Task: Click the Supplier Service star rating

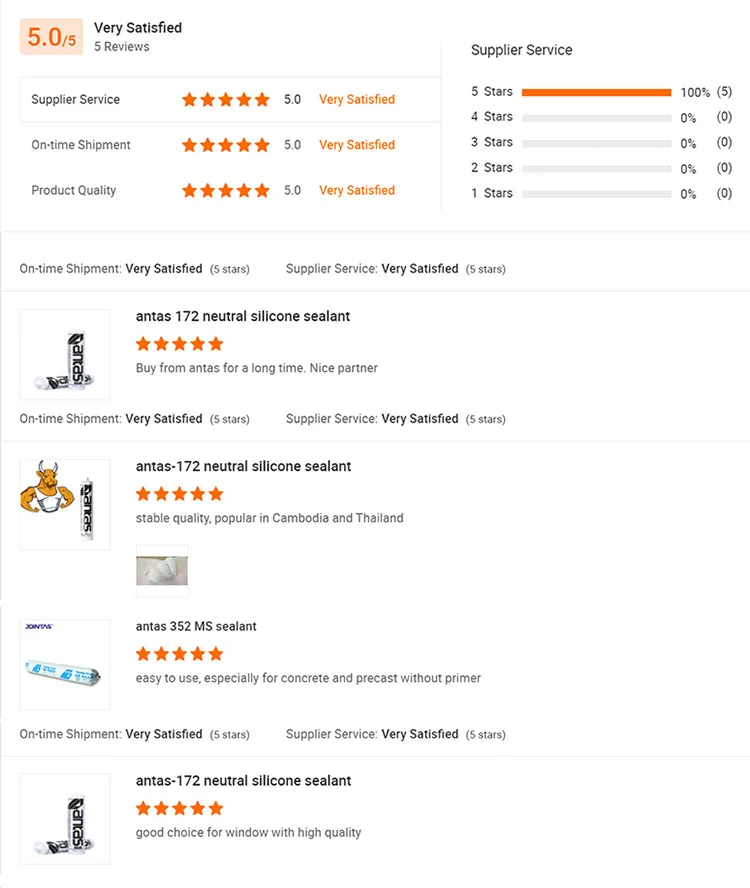Action: (x=226, y=100)
